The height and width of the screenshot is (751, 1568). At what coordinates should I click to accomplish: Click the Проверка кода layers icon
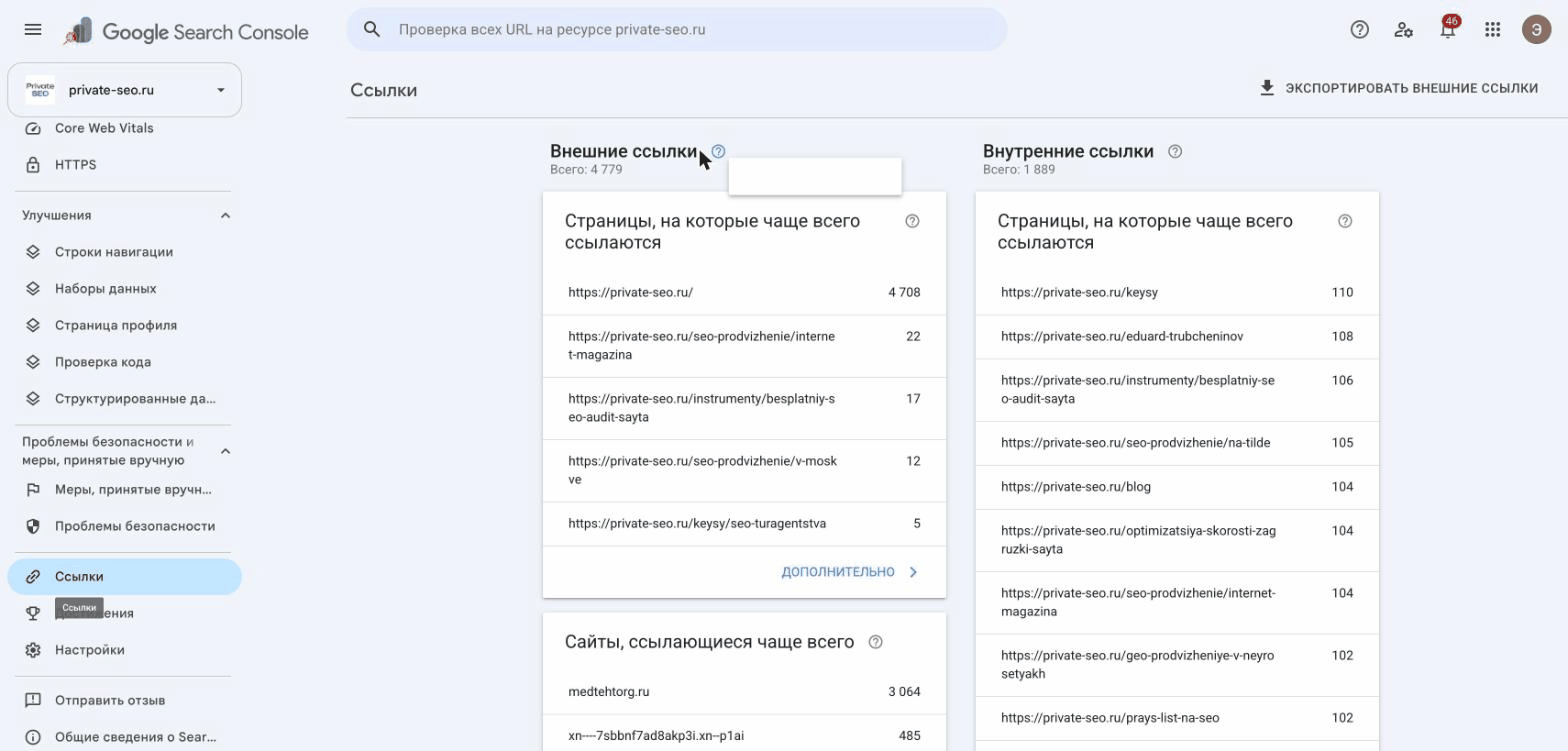[33, 362]
